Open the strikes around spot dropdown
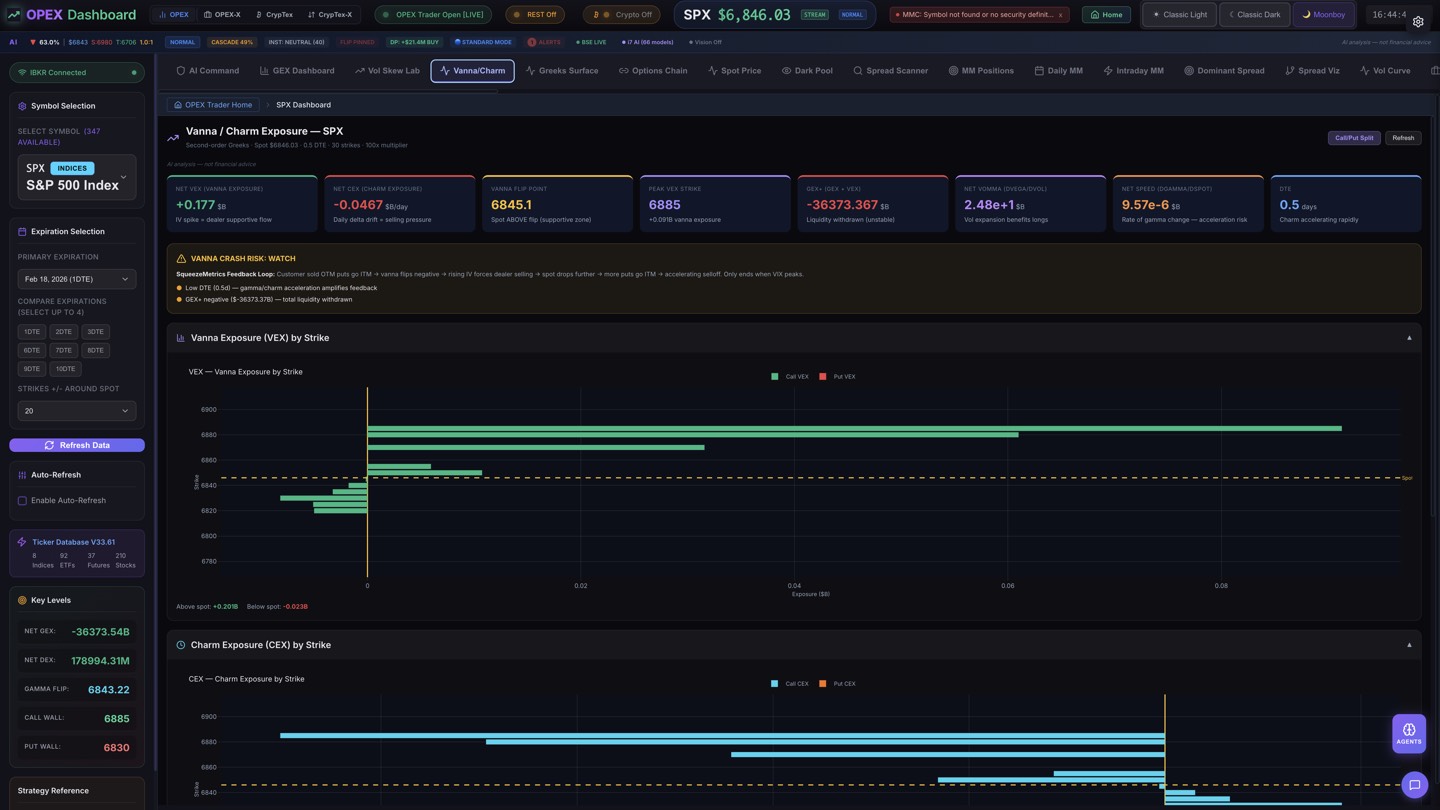 77,411
